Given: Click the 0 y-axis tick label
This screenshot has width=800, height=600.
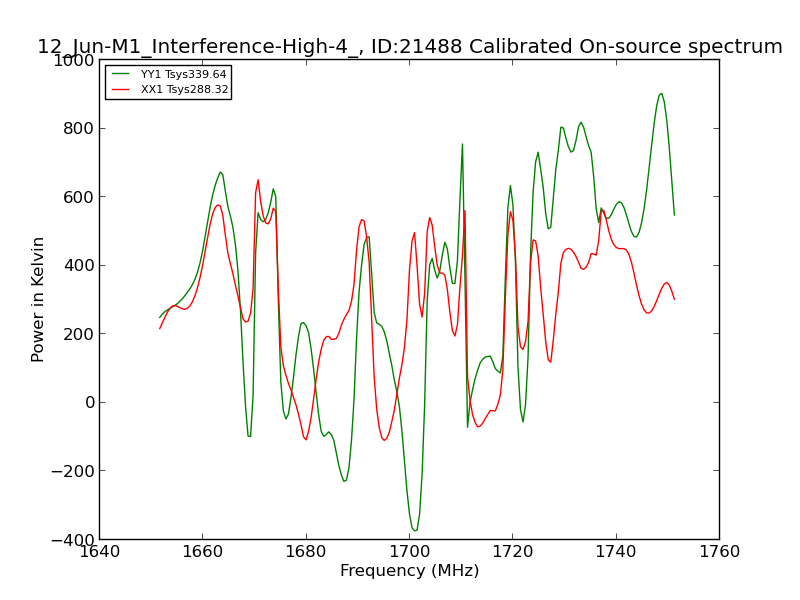Looking at the screenshot, I should coord(90,403).
